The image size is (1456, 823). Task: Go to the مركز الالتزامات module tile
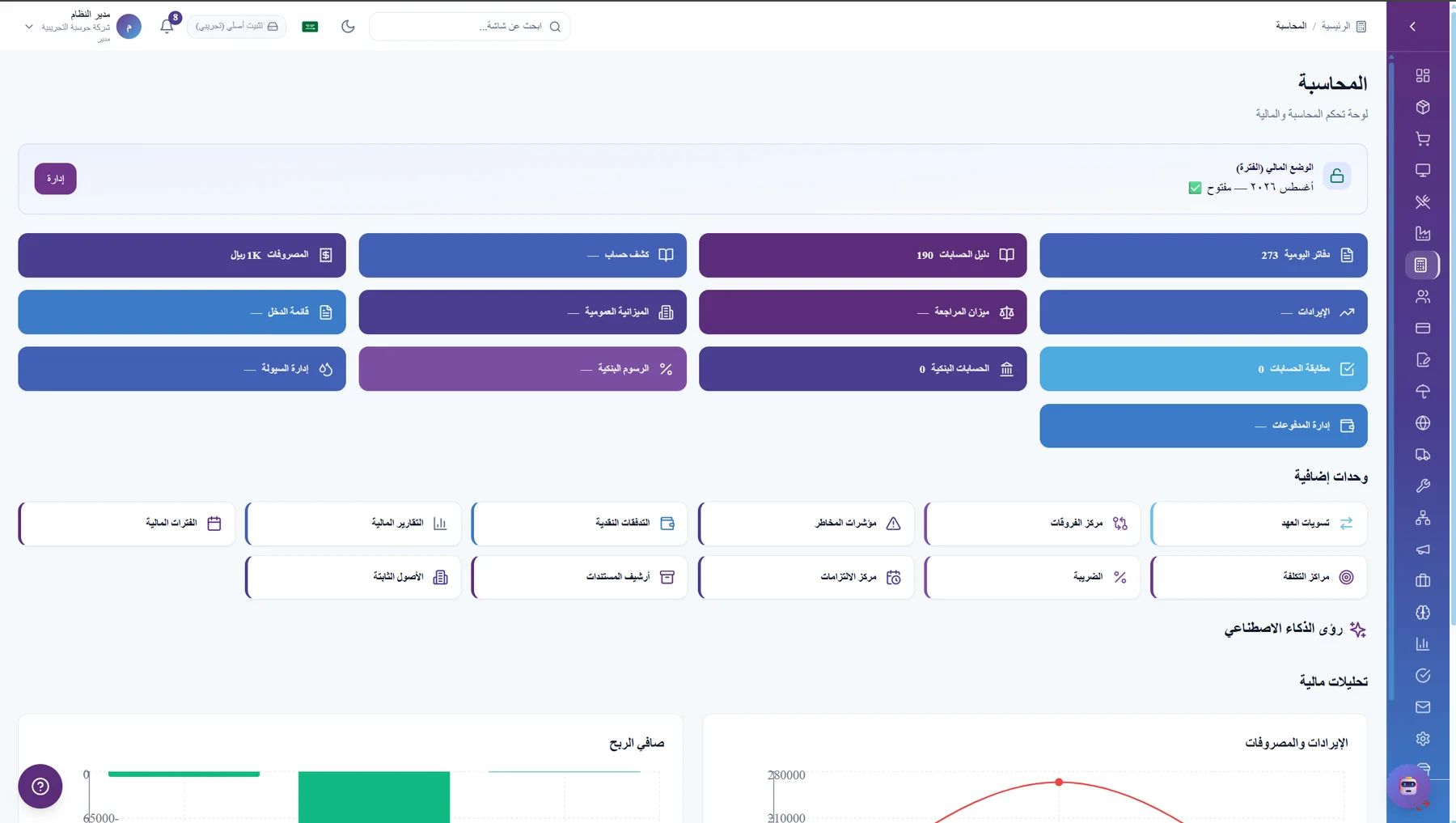point(806,577)
